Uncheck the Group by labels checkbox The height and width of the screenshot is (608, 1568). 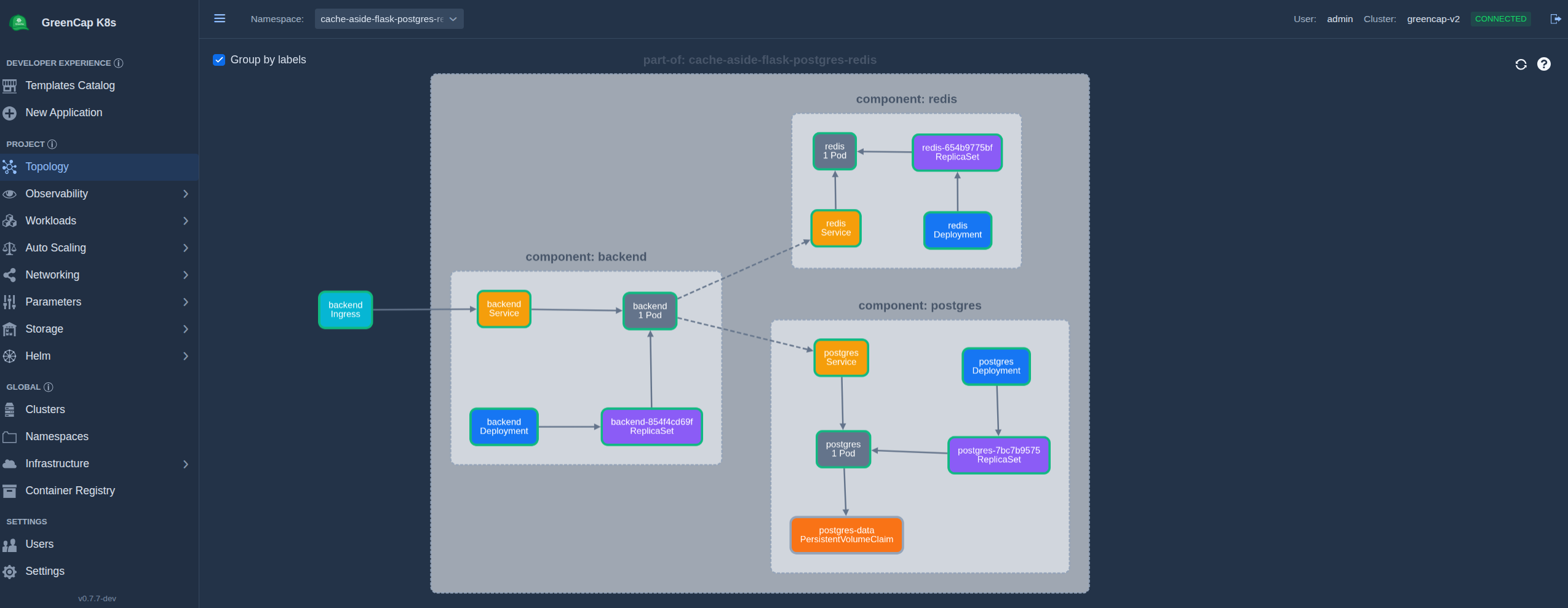pyautogui.click(x=219, y=60)
